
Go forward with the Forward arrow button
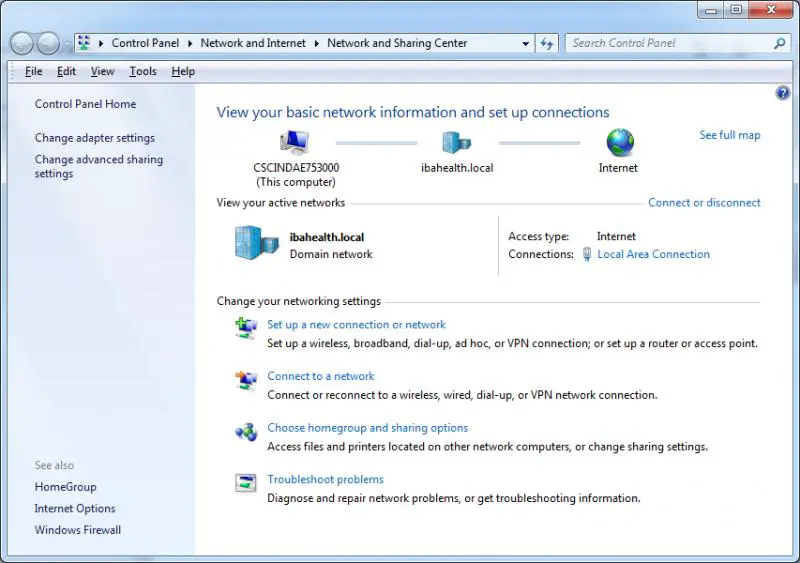pos(48,43)
